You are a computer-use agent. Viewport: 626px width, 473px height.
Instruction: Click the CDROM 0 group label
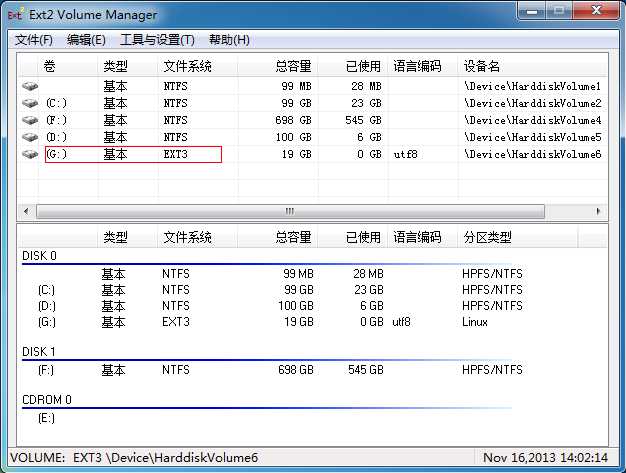pyautogui.click(x=47, y=400)
